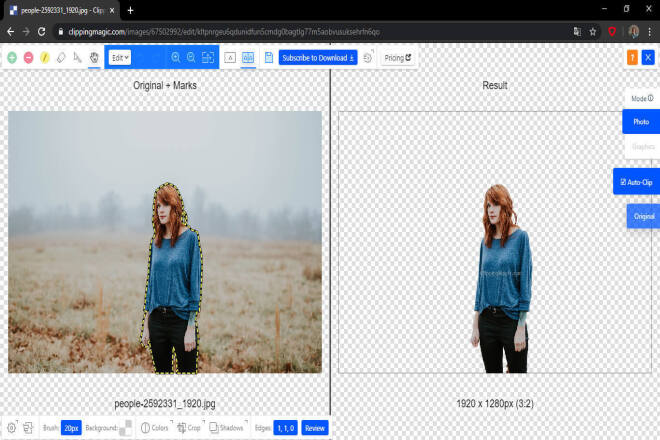Select the green Keep marker tool
The height and width of the screenshot is (440, 660).
point(12,58)
